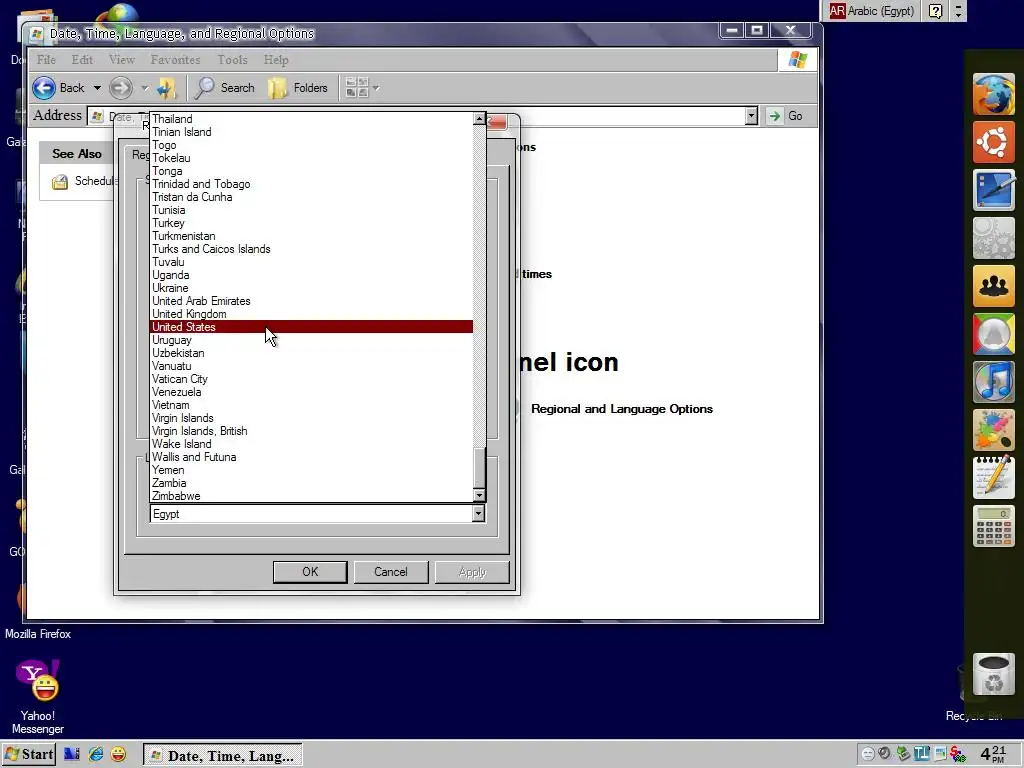
Task: Select Thailand in country list
Action: 311,119
